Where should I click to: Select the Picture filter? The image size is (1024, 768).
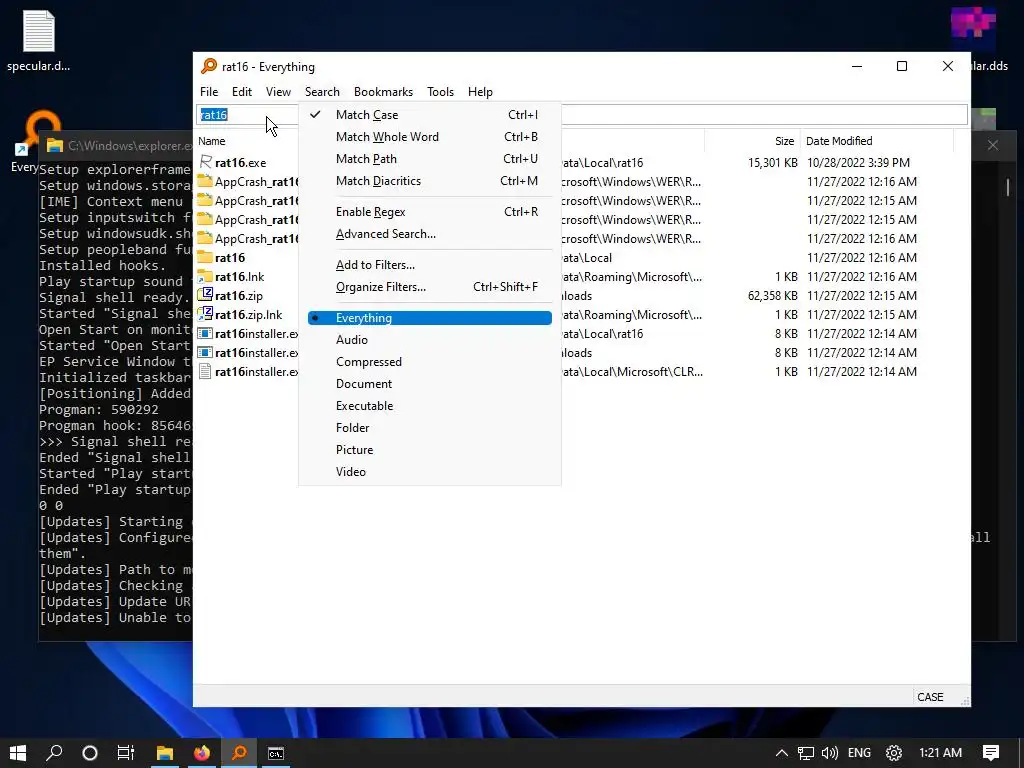coord(430,450)
